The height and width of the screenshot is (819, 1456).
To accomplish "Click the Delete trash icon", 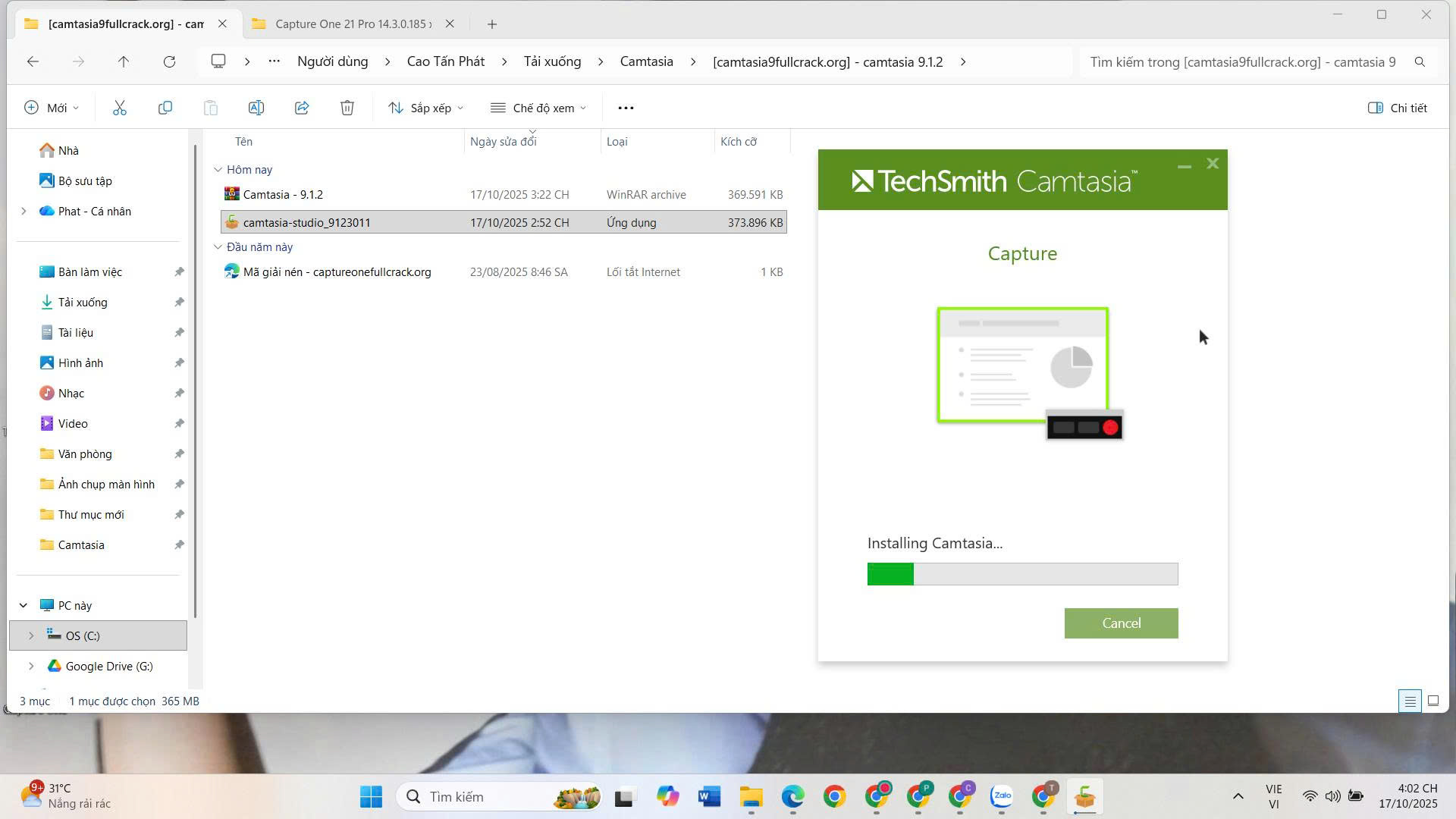I will pos(347,108).
